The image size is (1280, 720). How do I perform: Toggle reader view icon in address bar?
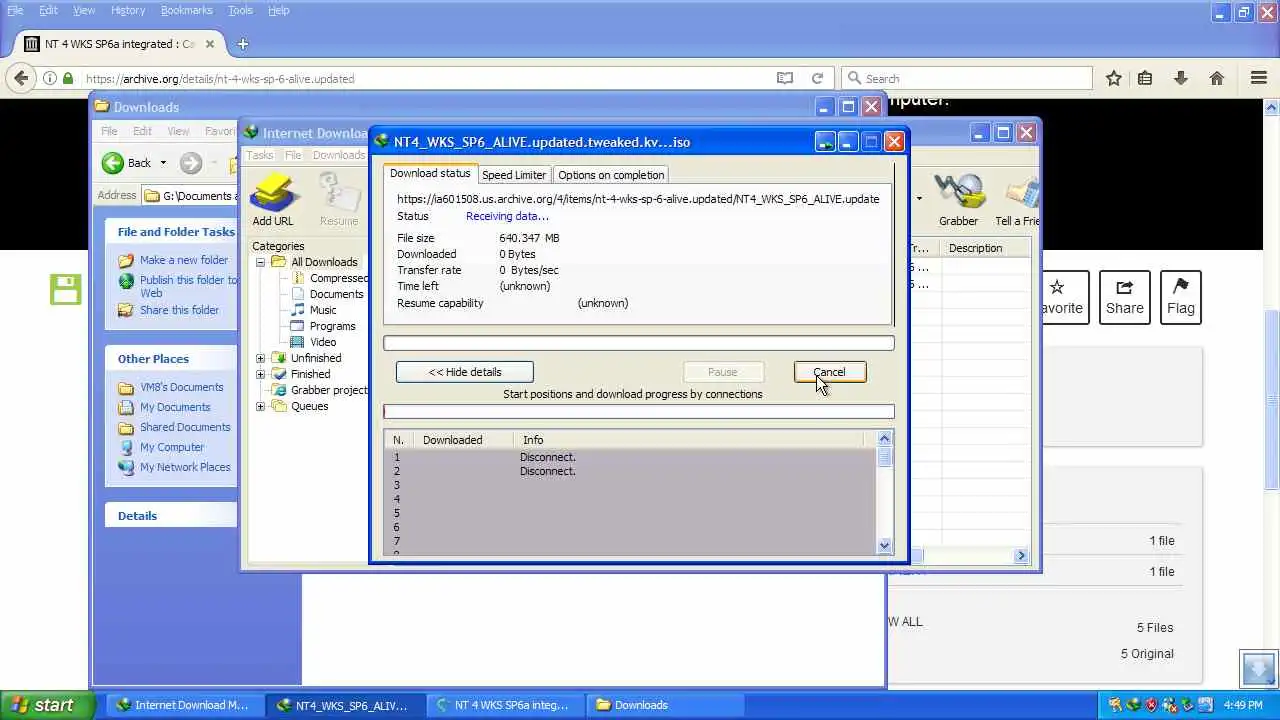(785, 78)
